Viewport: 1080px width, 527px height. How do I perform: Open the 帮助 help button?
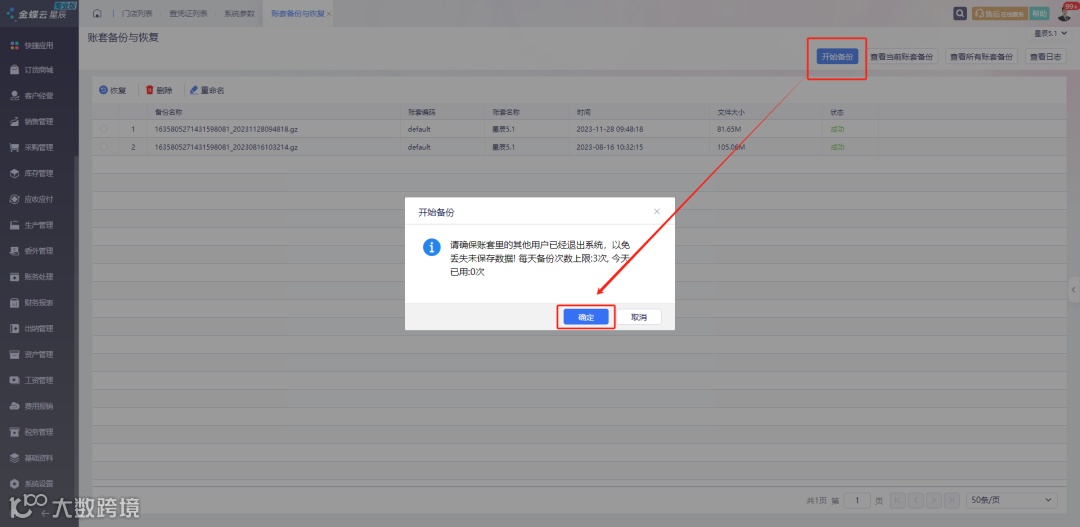point(1039,13)
